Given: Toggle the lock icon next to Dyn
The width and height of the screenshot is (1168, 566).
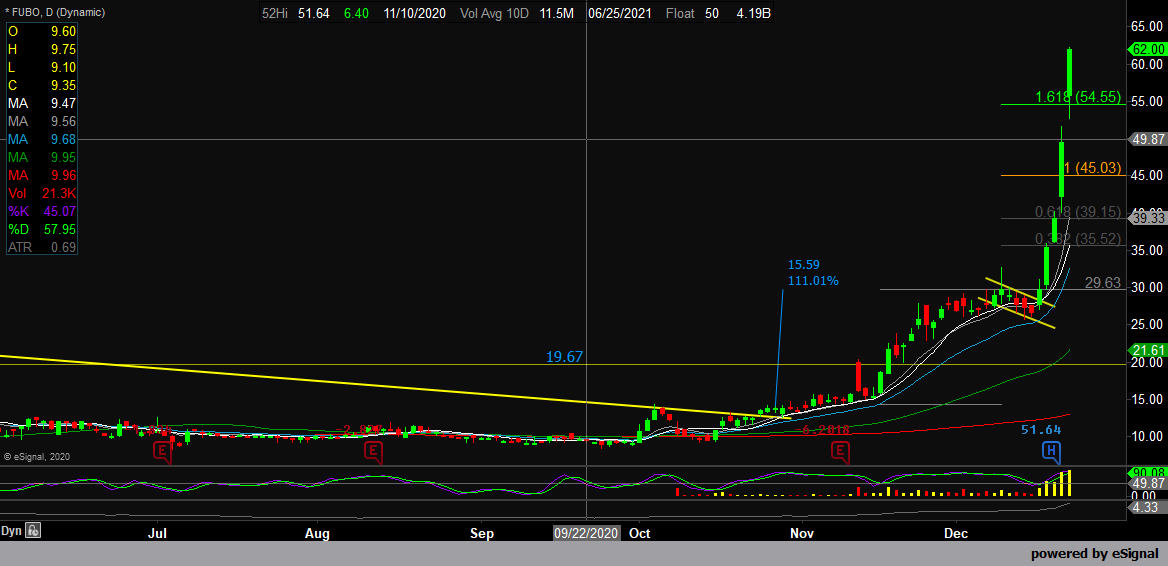Looking at the screenshot, I should pos(33,531).
